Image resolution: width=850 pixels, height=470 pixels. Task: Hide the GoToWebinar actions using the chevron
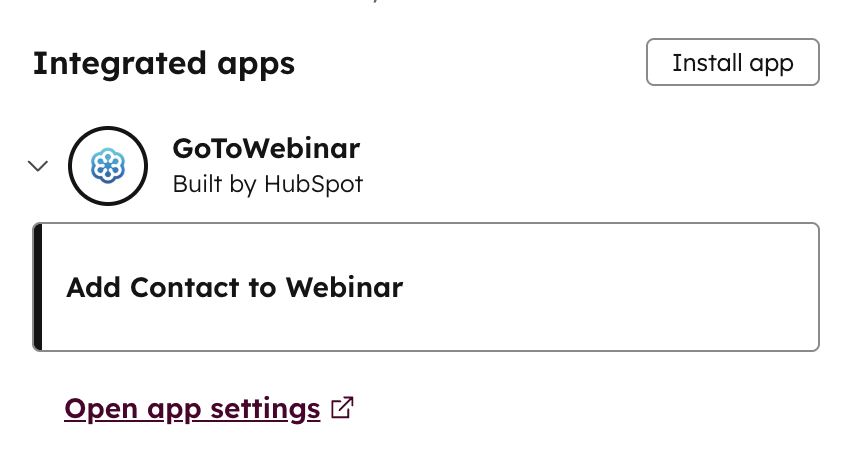[38, 166]
